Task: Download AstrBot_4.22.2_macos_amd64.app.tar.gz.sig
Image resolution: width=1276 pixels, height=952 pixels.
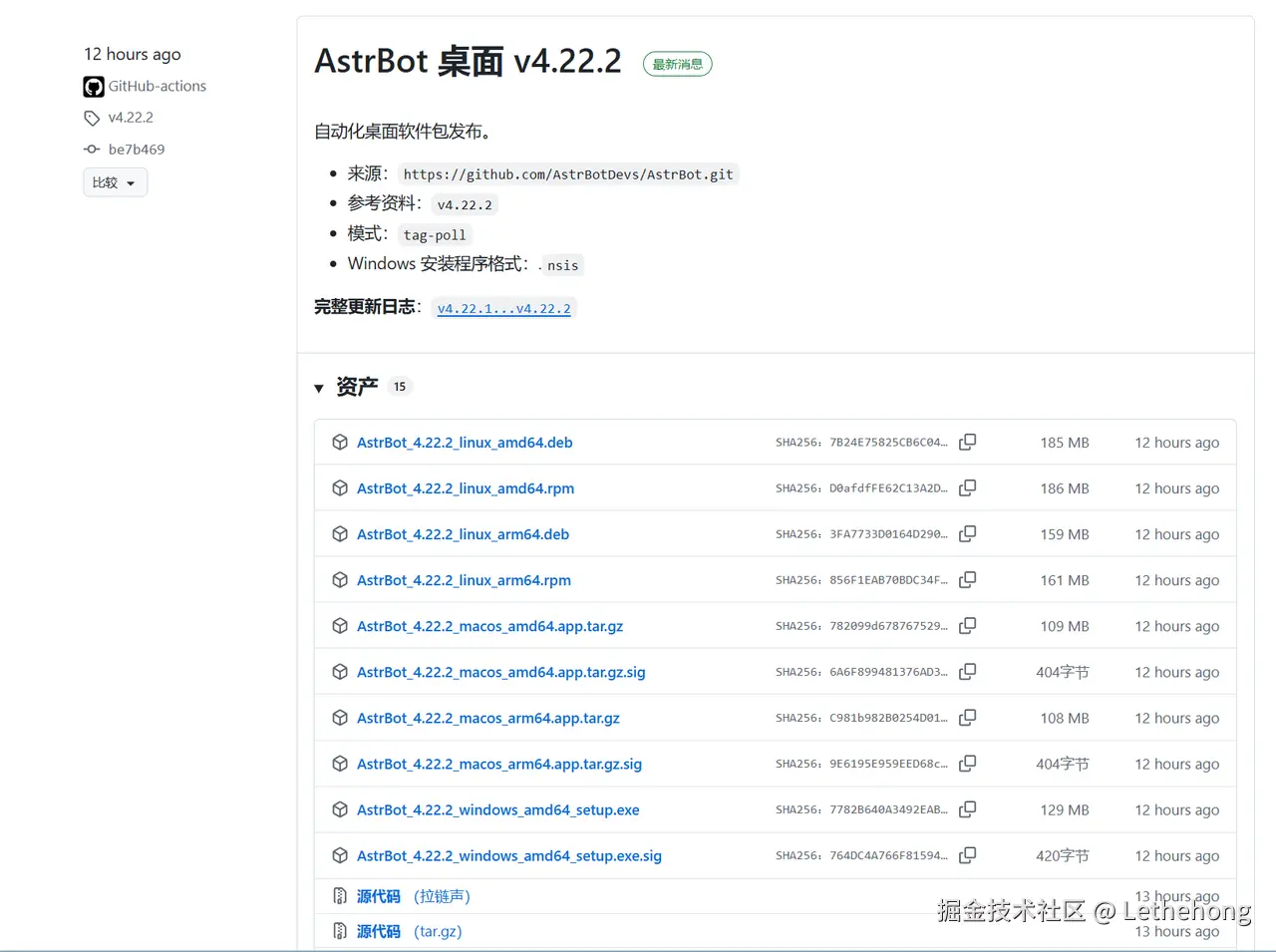Action: coord(501,671)
